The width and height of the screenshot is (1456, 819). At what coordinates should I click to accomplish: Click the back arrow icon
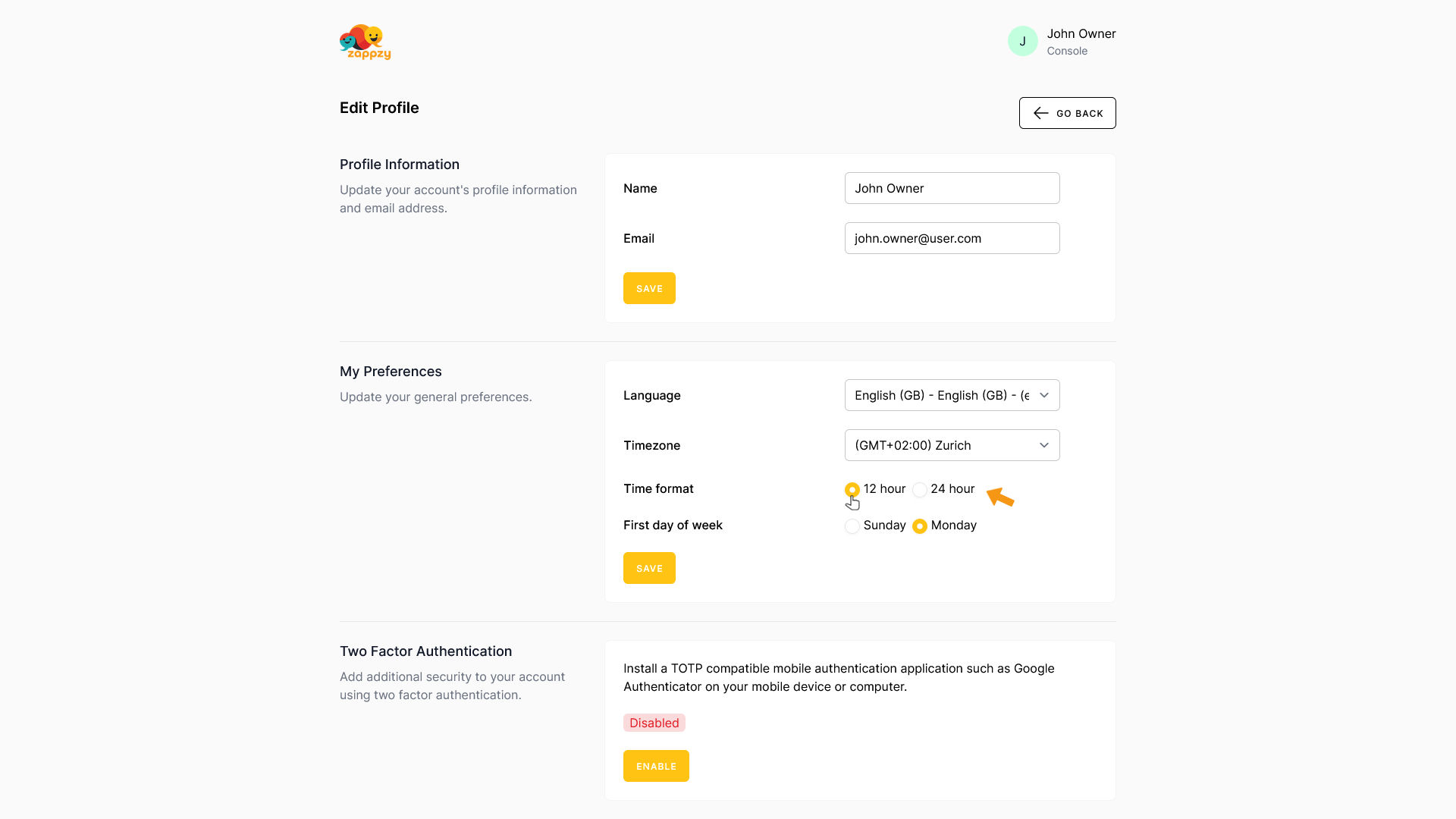tap(1040, 113)
